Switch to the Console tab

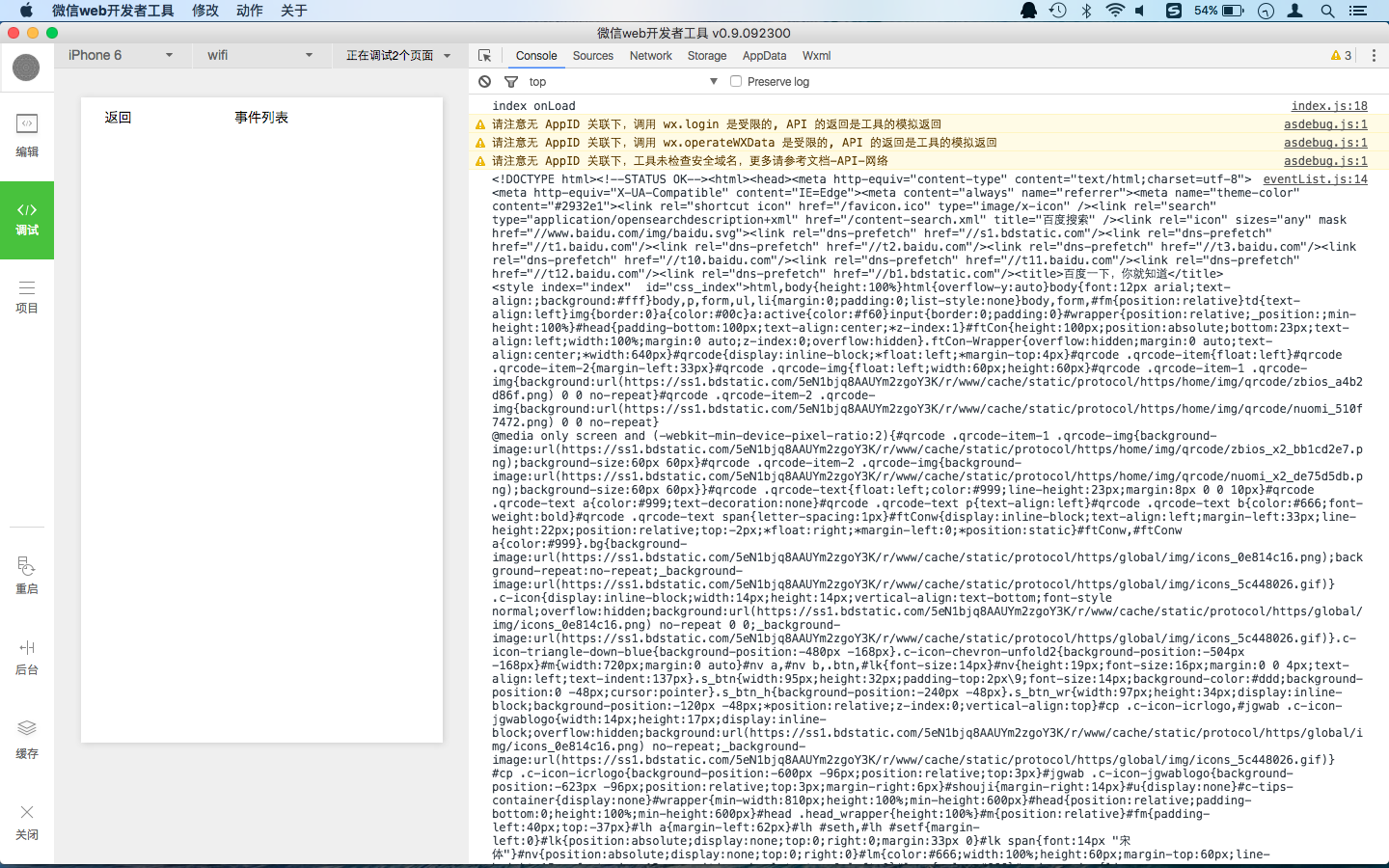point(536,56)
